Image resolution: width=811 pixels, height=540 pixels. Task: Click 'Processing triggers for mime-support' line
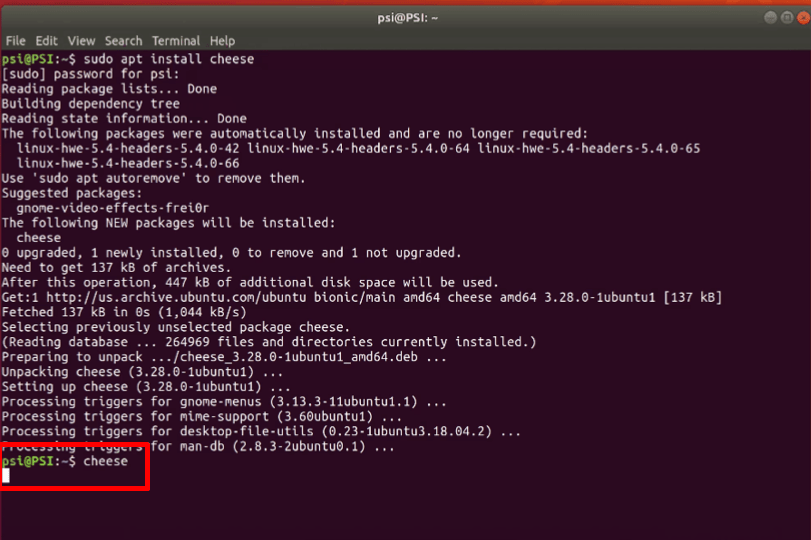(x=202, y=416)
